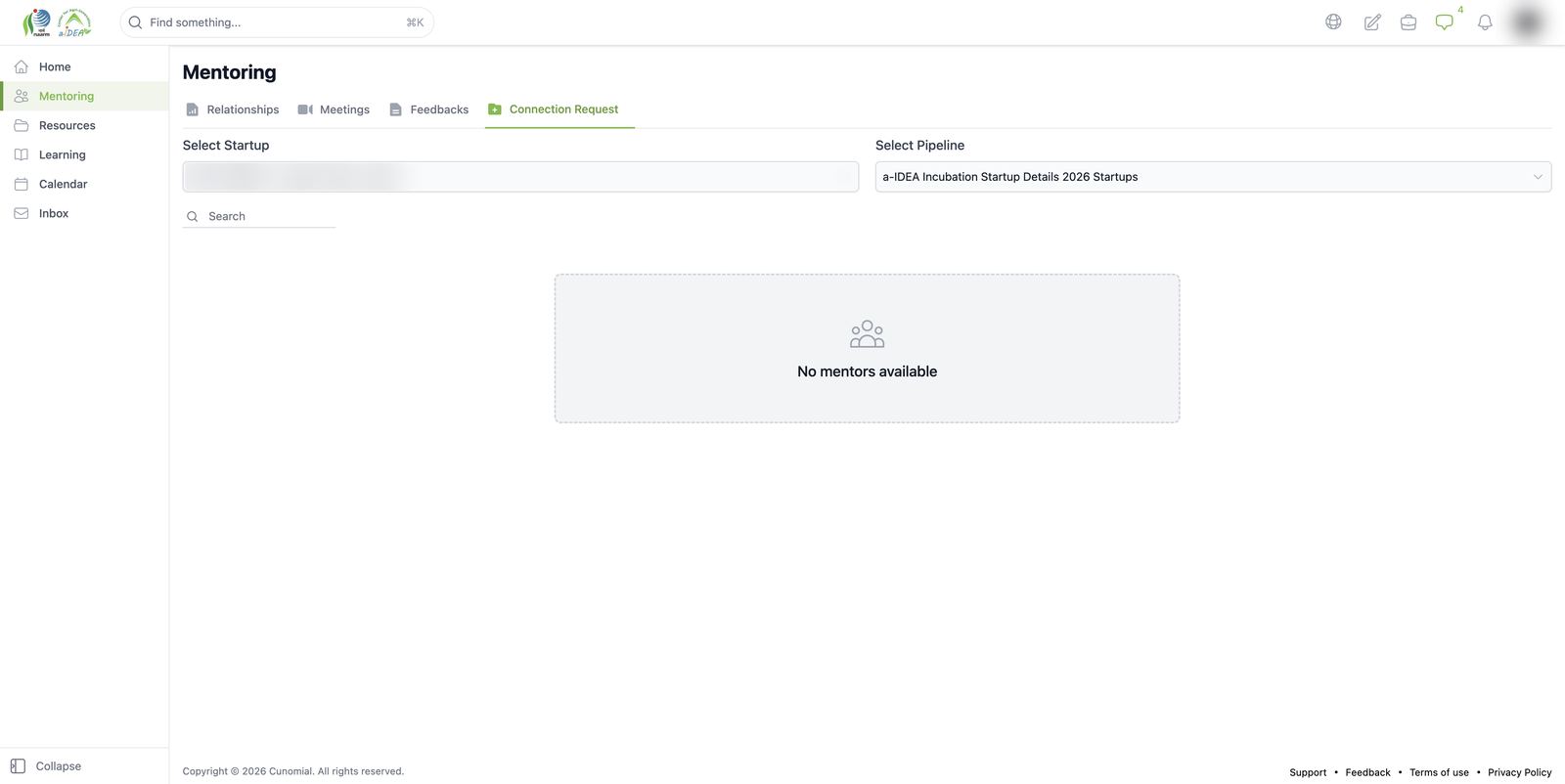This screenshot has height=784, width=1565.
Task: Open Resources in the sidebar
Action: [84, 125]
